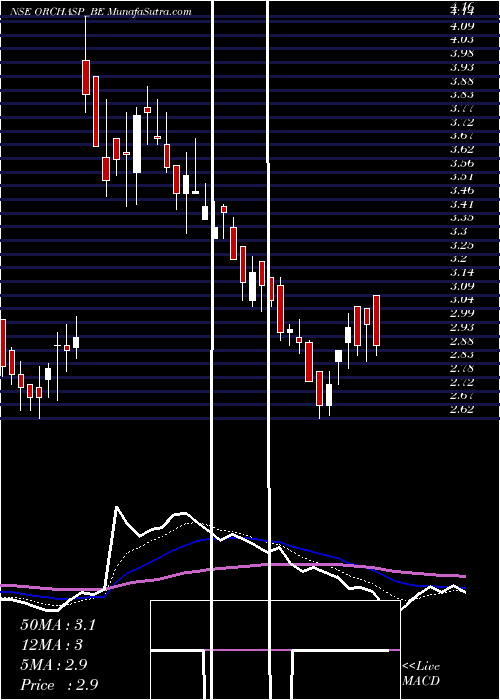Select the 3.41 price axis label

click(462, 204)
